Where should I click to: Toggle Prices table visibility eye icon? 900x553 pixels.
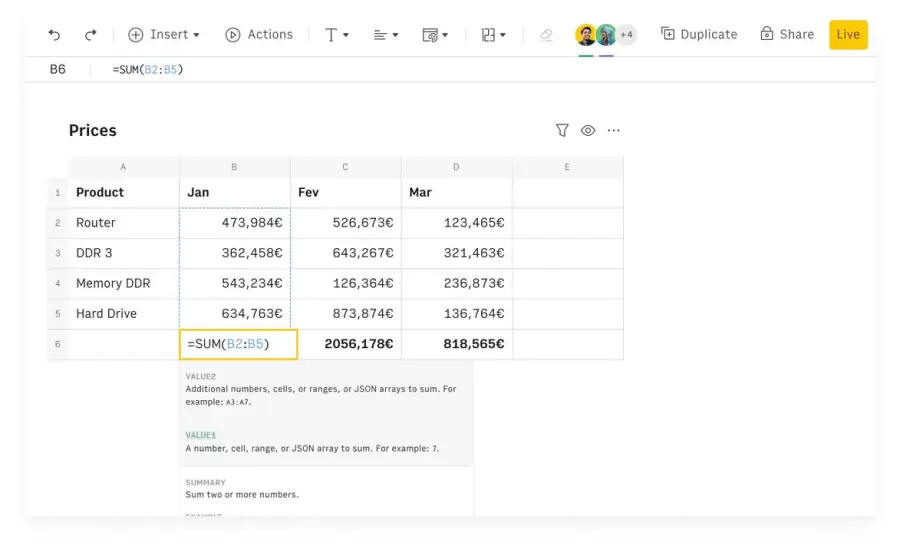(x=588, y=130)
